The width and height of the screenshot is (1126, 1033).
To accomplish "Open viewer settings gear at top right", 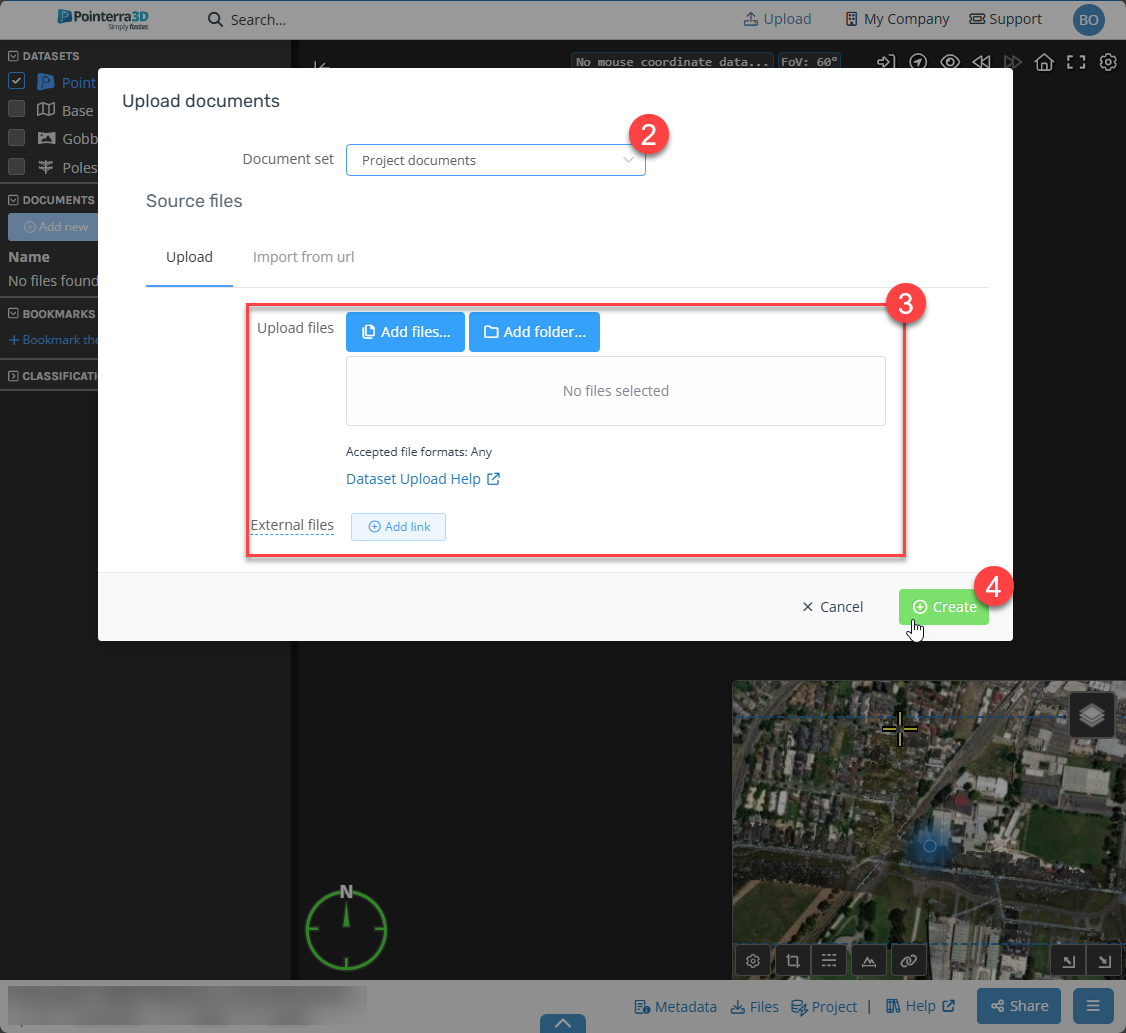I will pos(1108,62).
